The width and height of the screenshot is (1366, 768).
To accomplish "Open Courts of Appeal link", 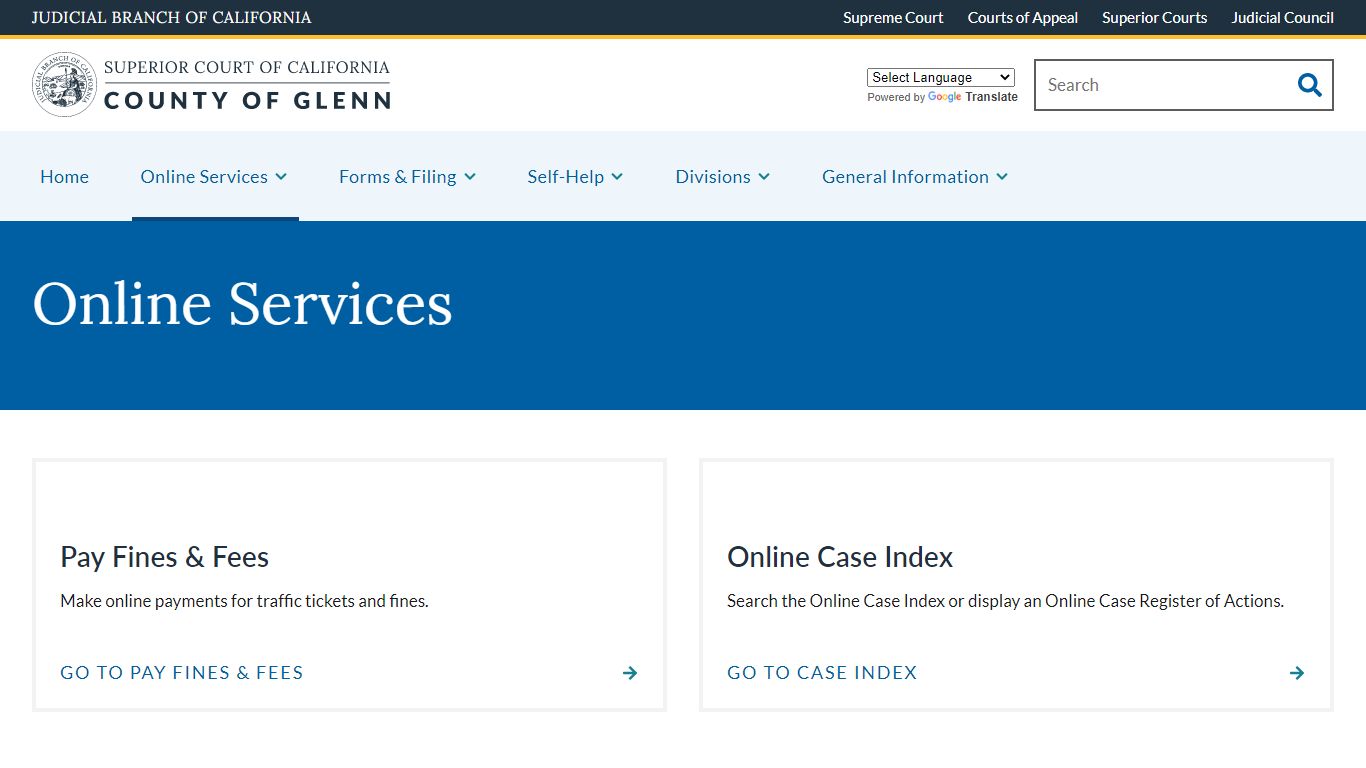I will click(x=1023, y=17).
